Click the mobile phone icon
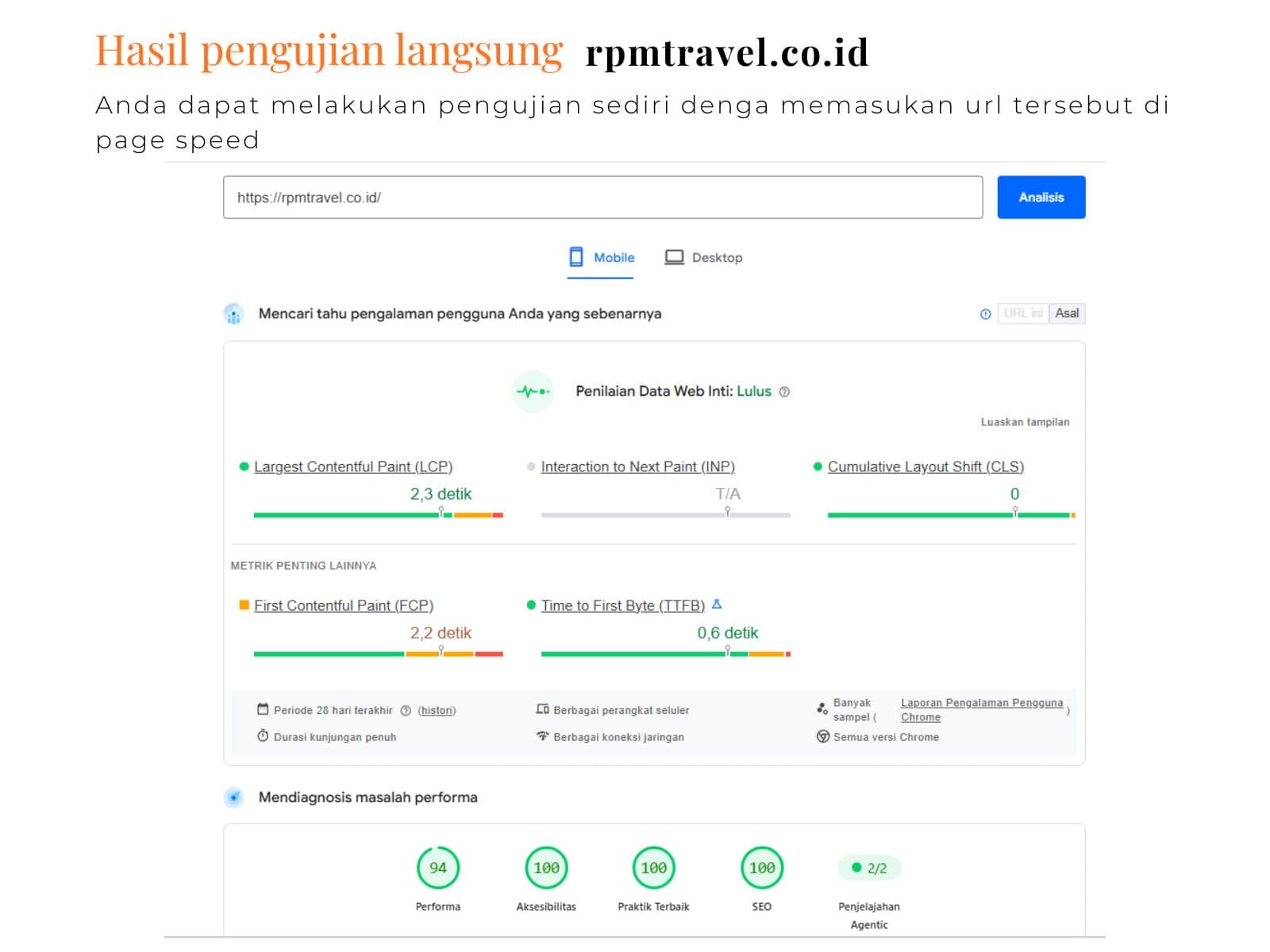The height and width of the screenshot is (952, 1270). click(576, 257)
